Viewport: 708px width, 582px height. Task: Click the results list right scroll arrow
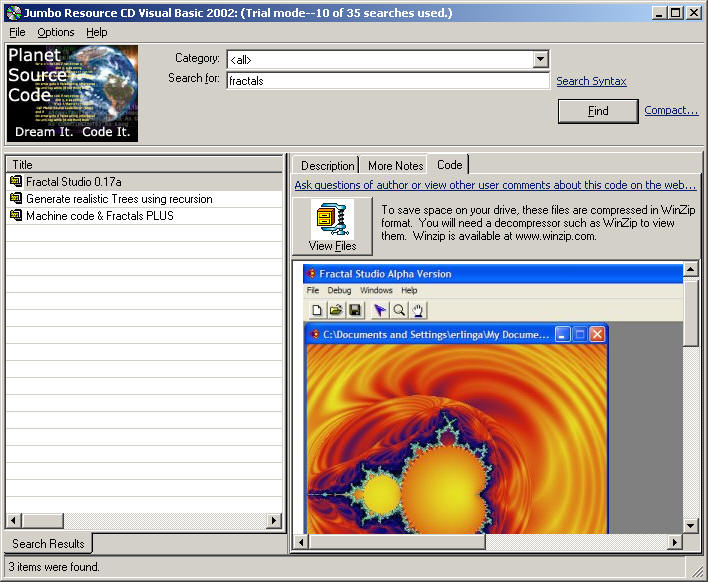pos(274,520)
